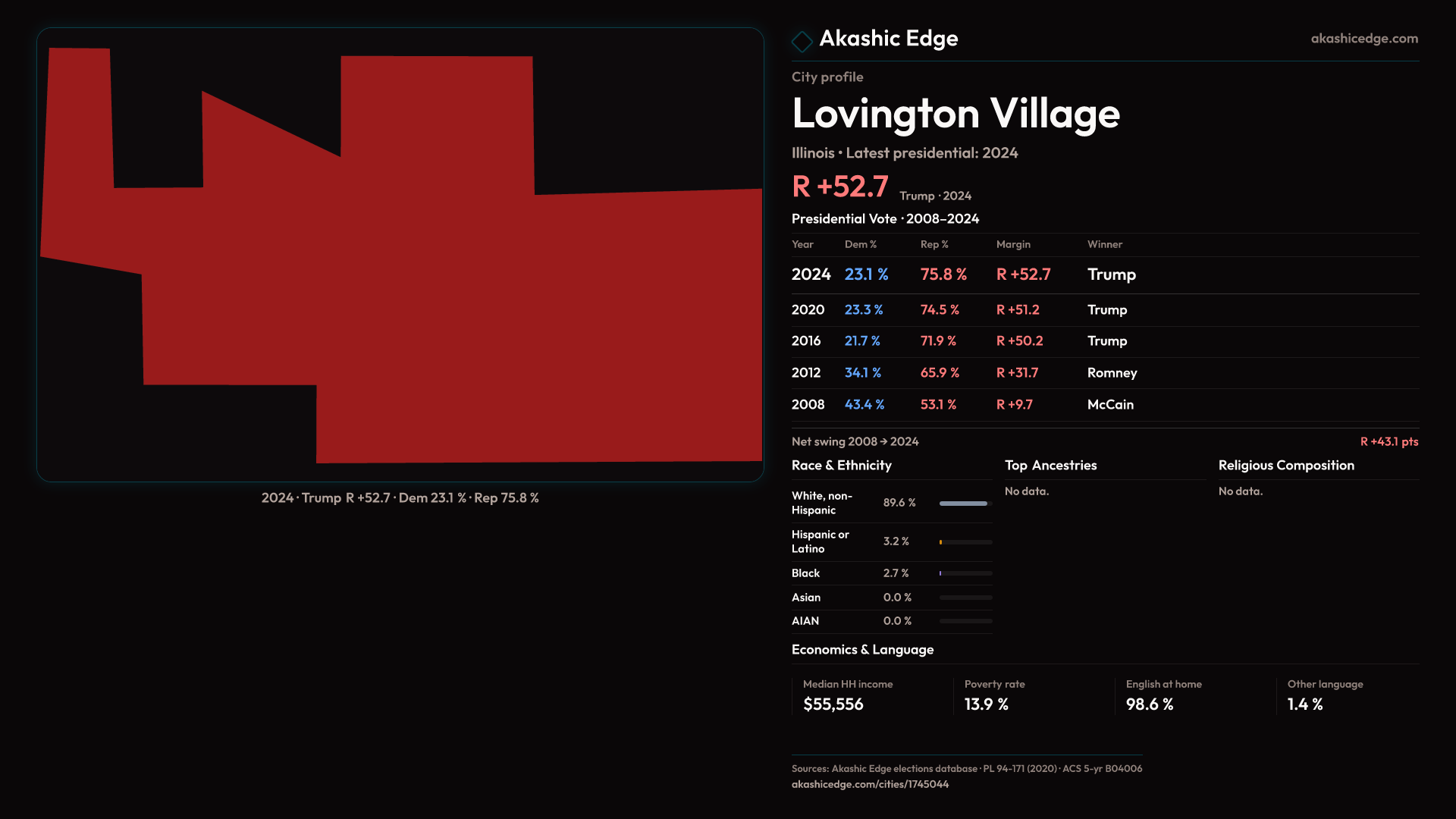Click the R +43.1 pts net swing value
This screenshot has height=819, width=1456.
[1389, 441]
